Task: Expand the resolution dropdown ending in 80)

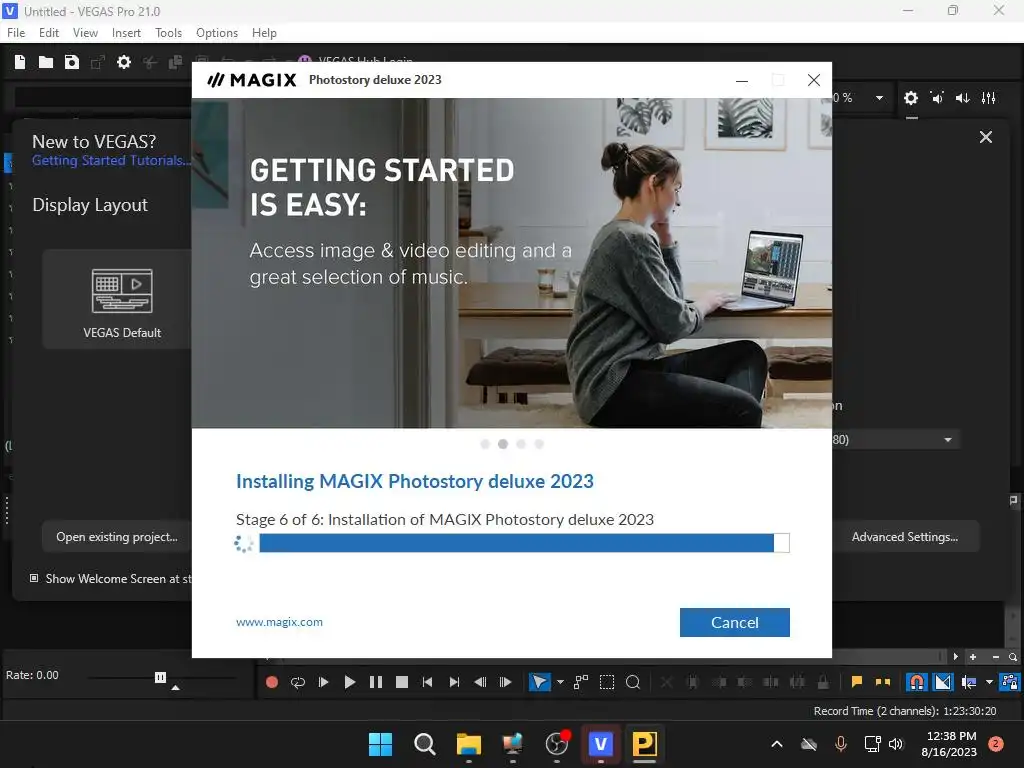Action: 948,440
